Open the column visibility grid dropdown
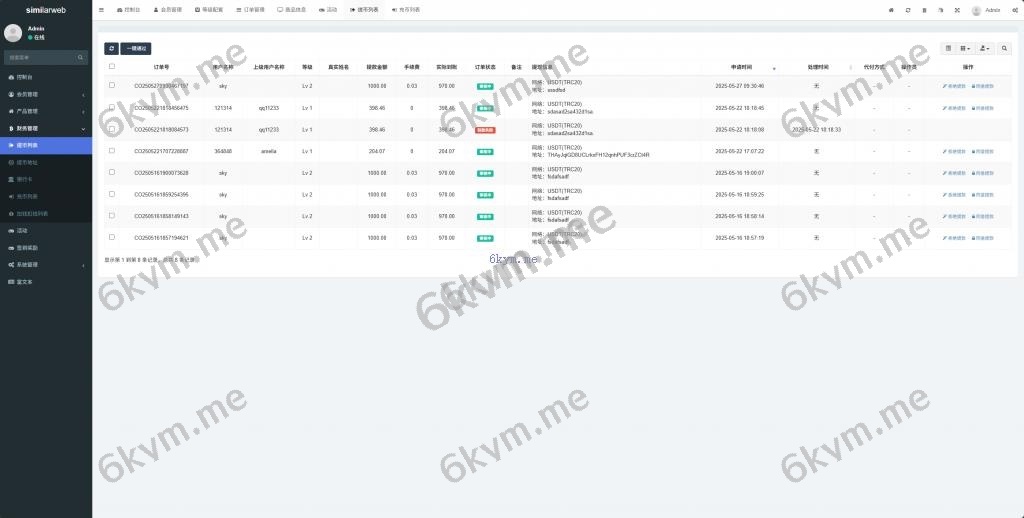This screenshot has height=518, width=1024. [x=965, y=48]
